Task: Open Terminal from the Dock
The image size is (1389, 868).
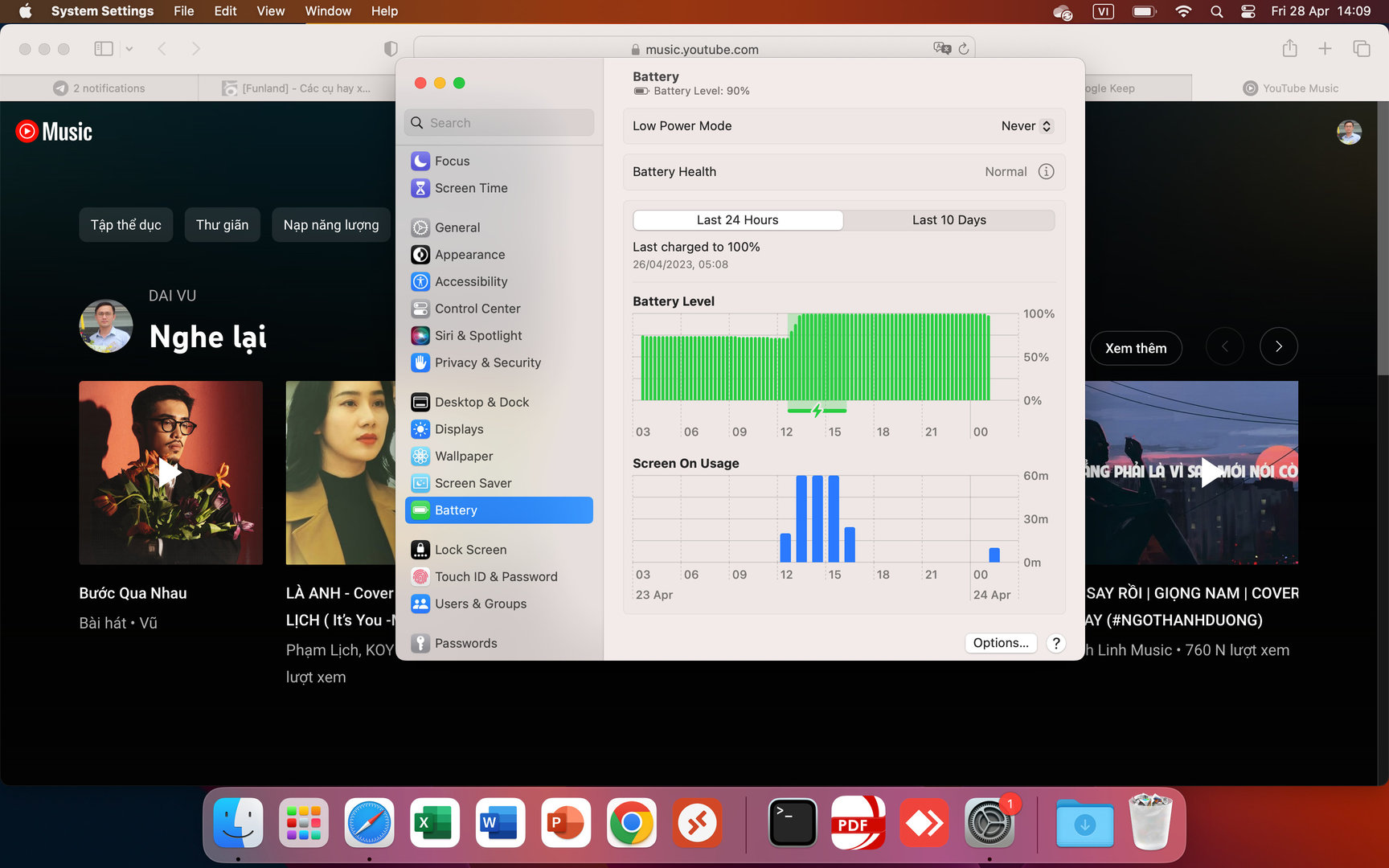Action: point(792,823)
